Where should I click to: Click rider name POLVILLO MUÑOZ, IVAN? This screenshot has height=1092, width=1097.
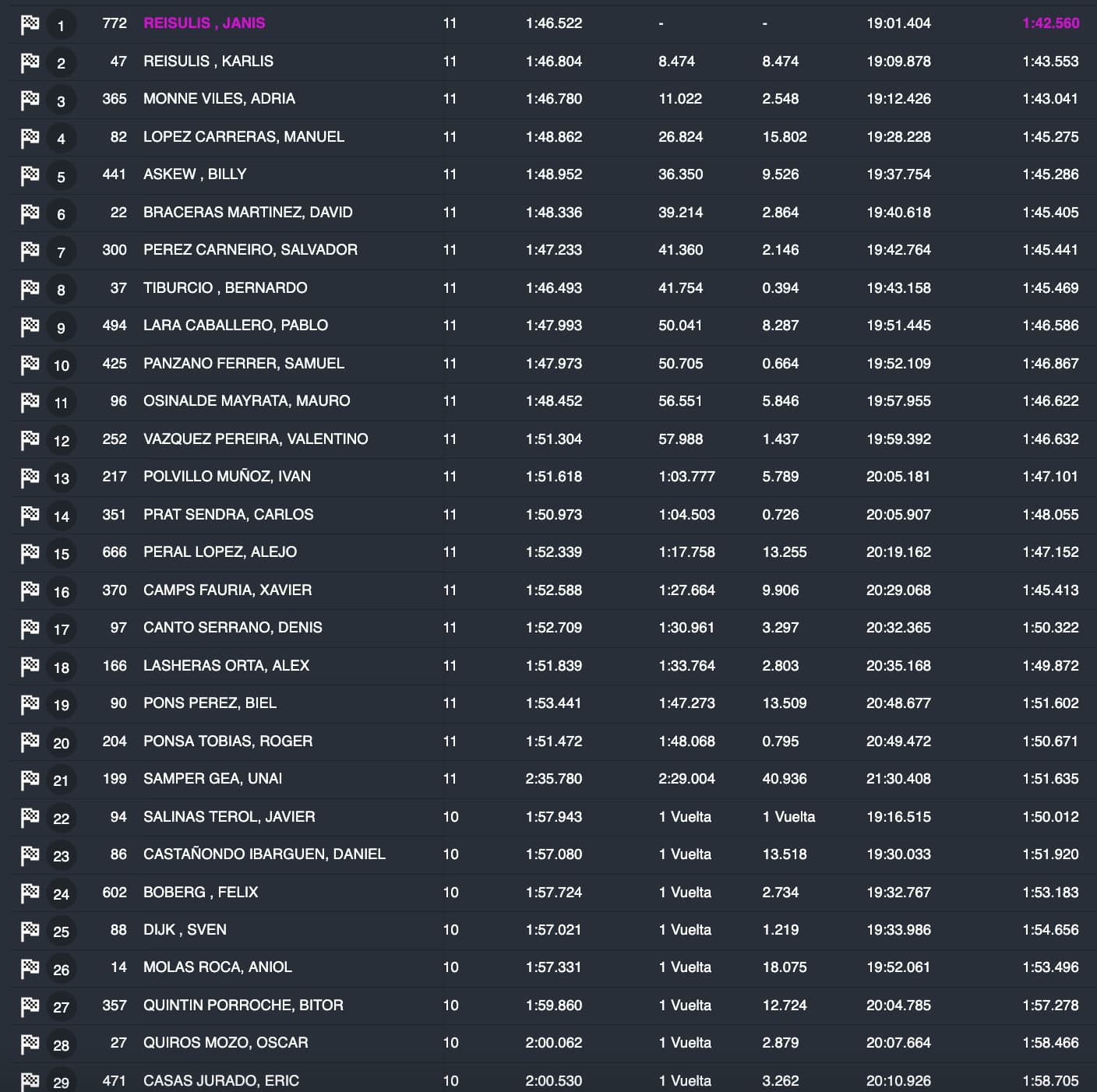(227, 477)
